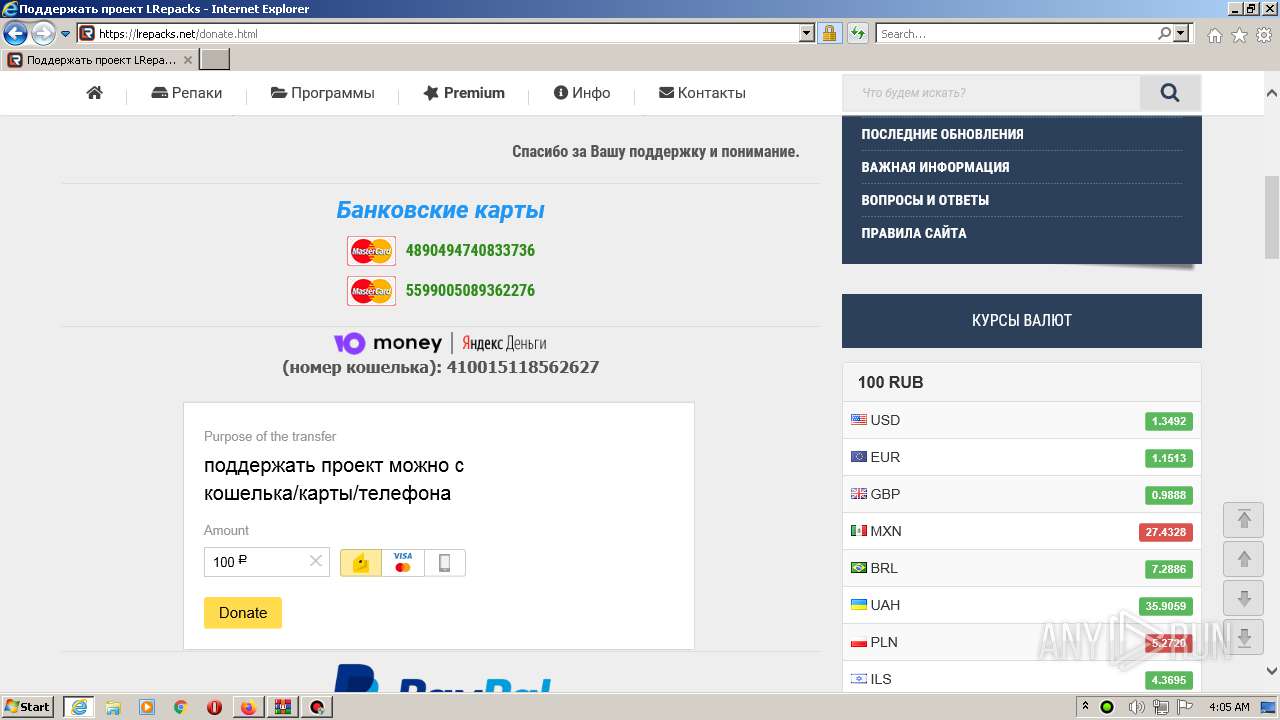Select the Поддержать проект LRepacks tab
The image size is (1280, 720).
tap(100, 60)
